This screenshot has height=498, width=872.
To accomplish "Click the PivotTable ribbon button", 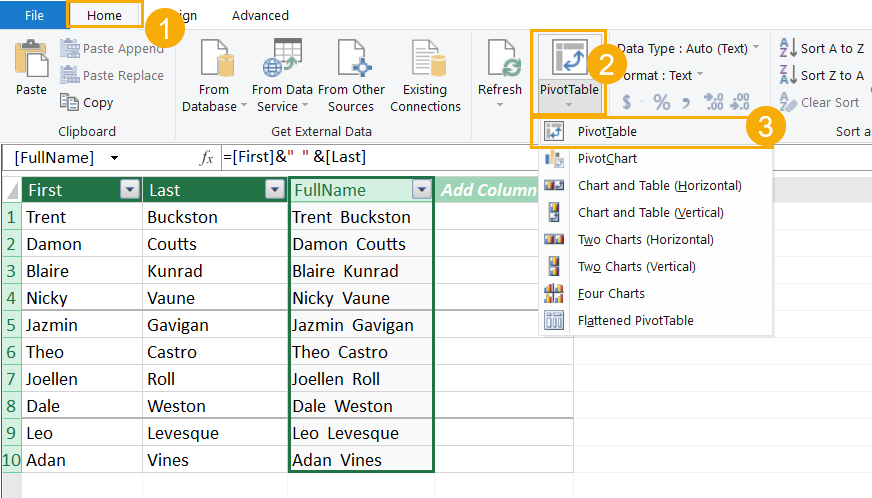I will (x=569, y=72).
